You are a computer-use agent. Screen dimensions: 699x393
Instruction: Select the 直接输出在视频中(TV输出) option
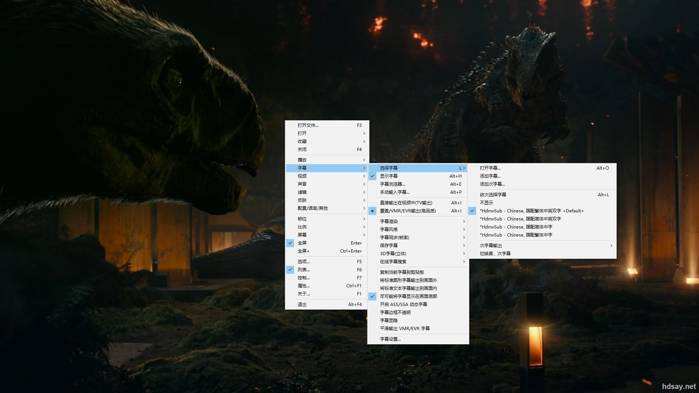(x=418, y=203)
